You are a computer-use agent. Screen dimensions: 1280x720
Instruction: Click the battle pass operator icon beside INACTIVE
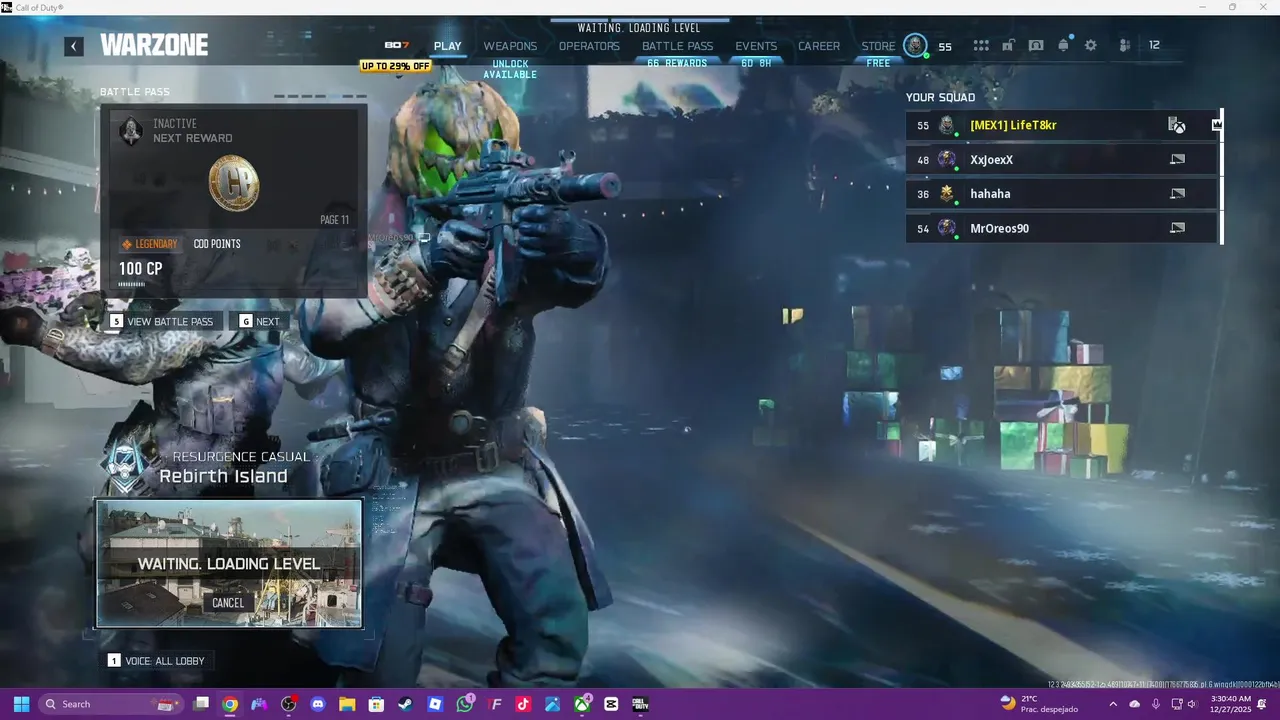pos(131,131)
